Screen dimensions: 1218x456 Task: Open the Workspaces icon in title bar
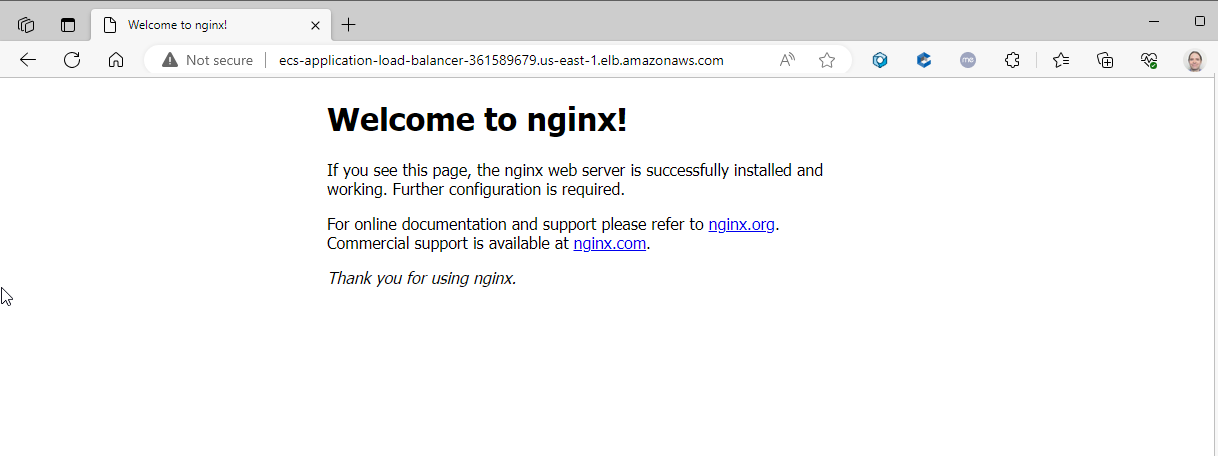point(27,24)
